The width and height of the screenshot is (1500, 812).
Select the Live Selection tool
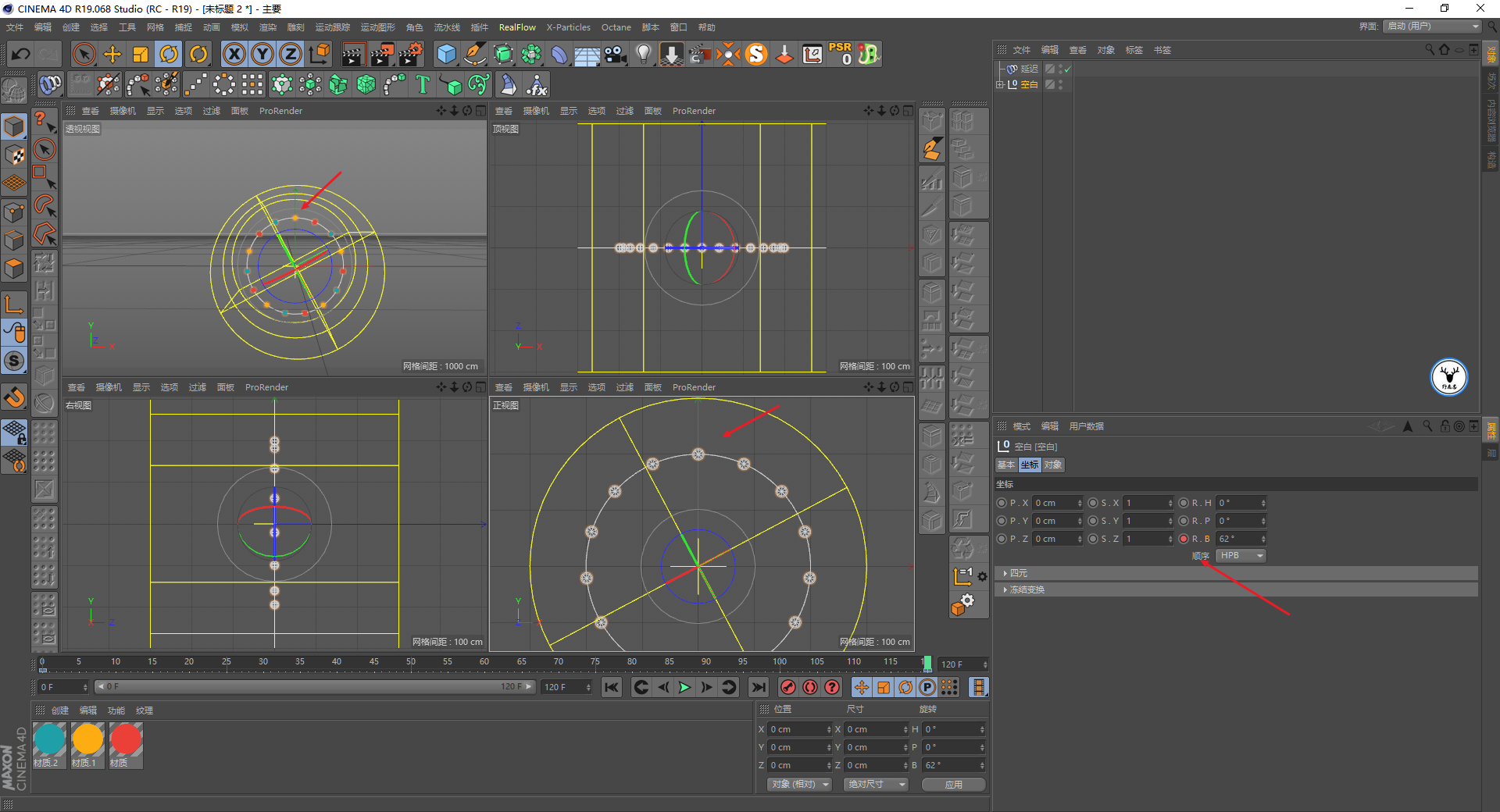[x=84, y=54]
